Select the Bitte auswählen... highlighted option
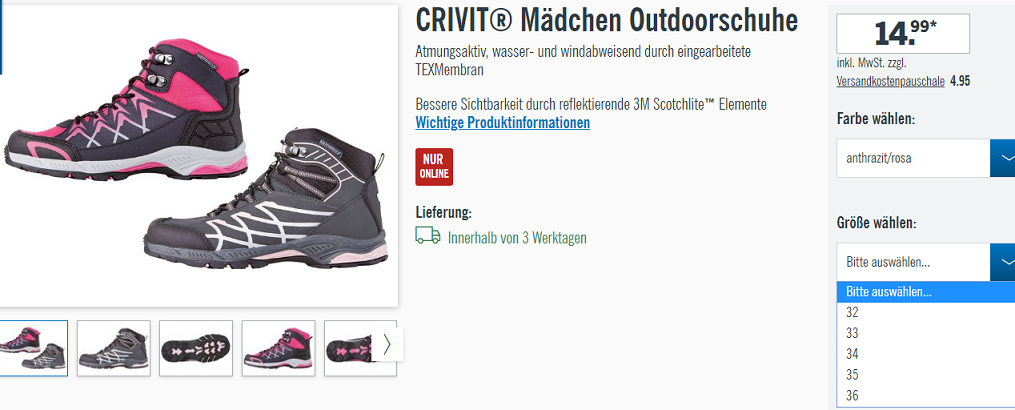This screenshot has width=1015, height=410. 926,292
